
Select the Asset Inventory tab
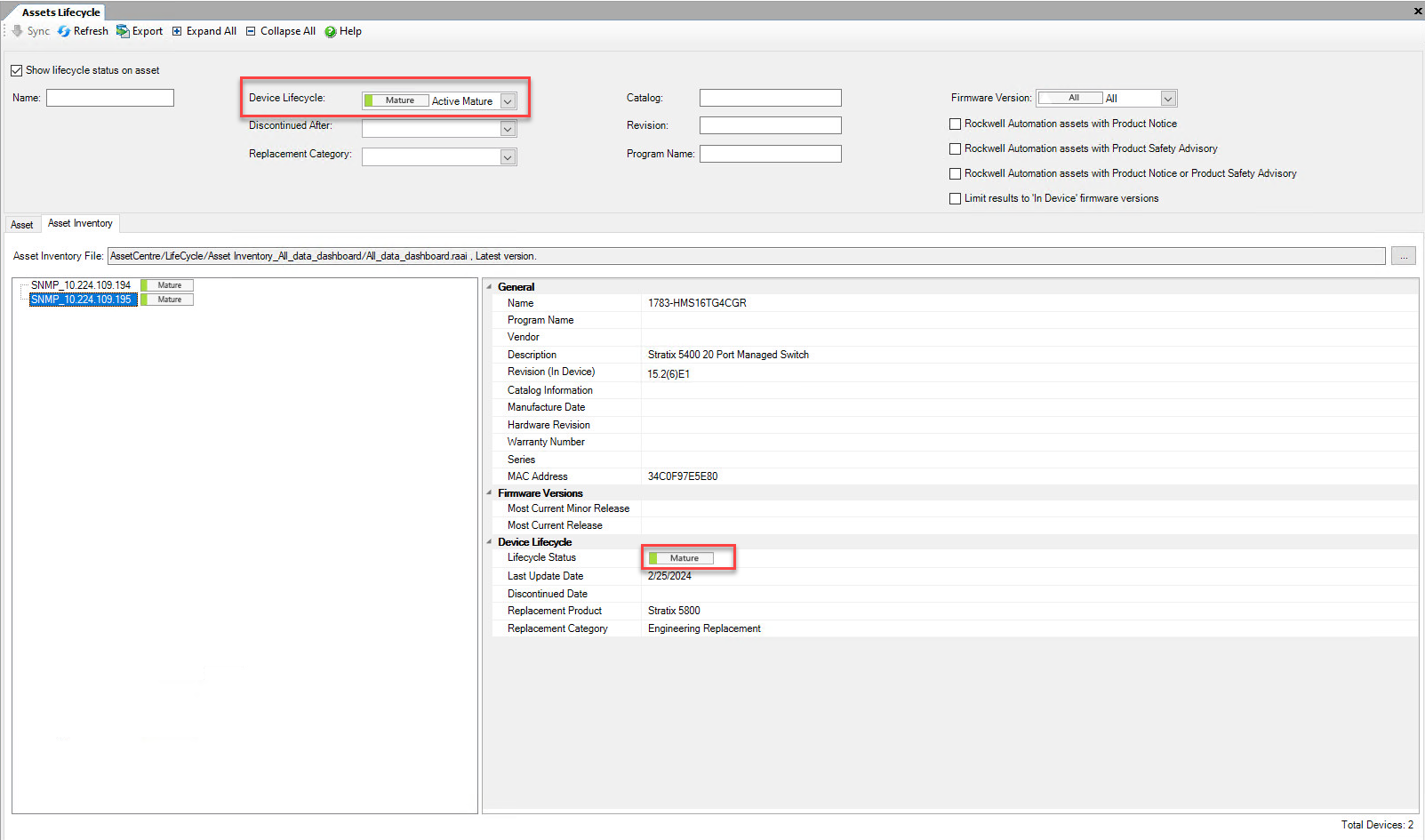[x=80, y=223]
